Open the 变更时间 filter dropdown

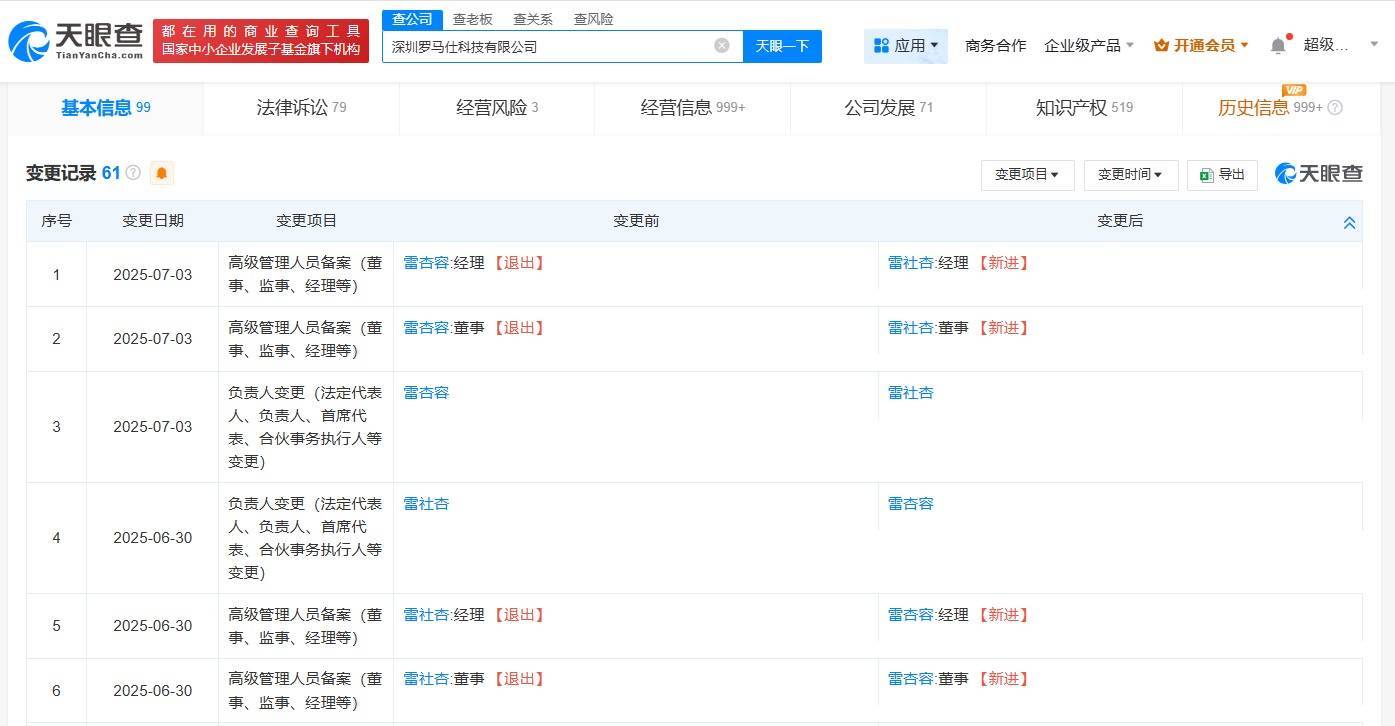[x=1130, y=174]
